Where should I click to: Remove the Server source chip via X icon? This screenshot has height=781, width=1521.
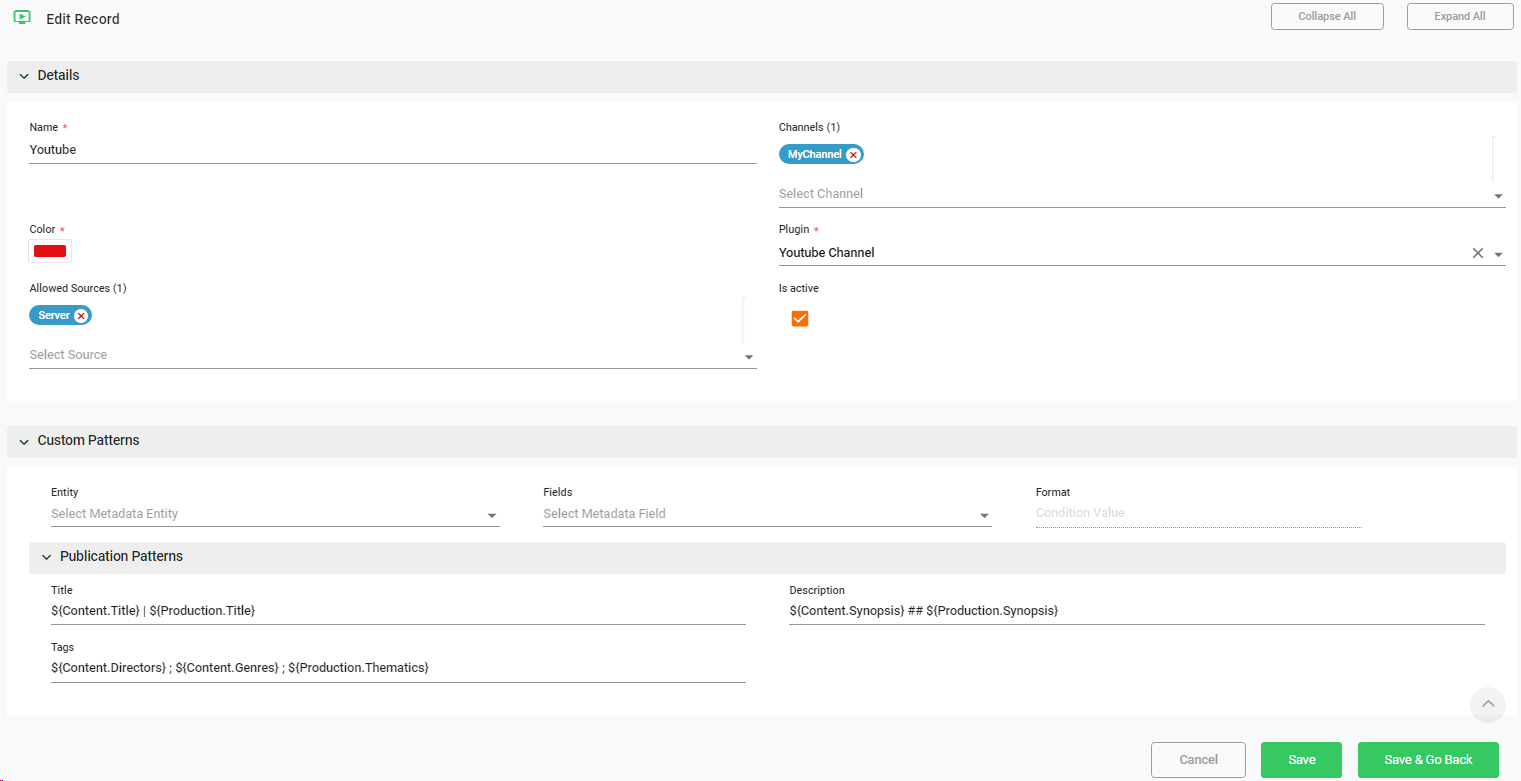click(81, 316)
